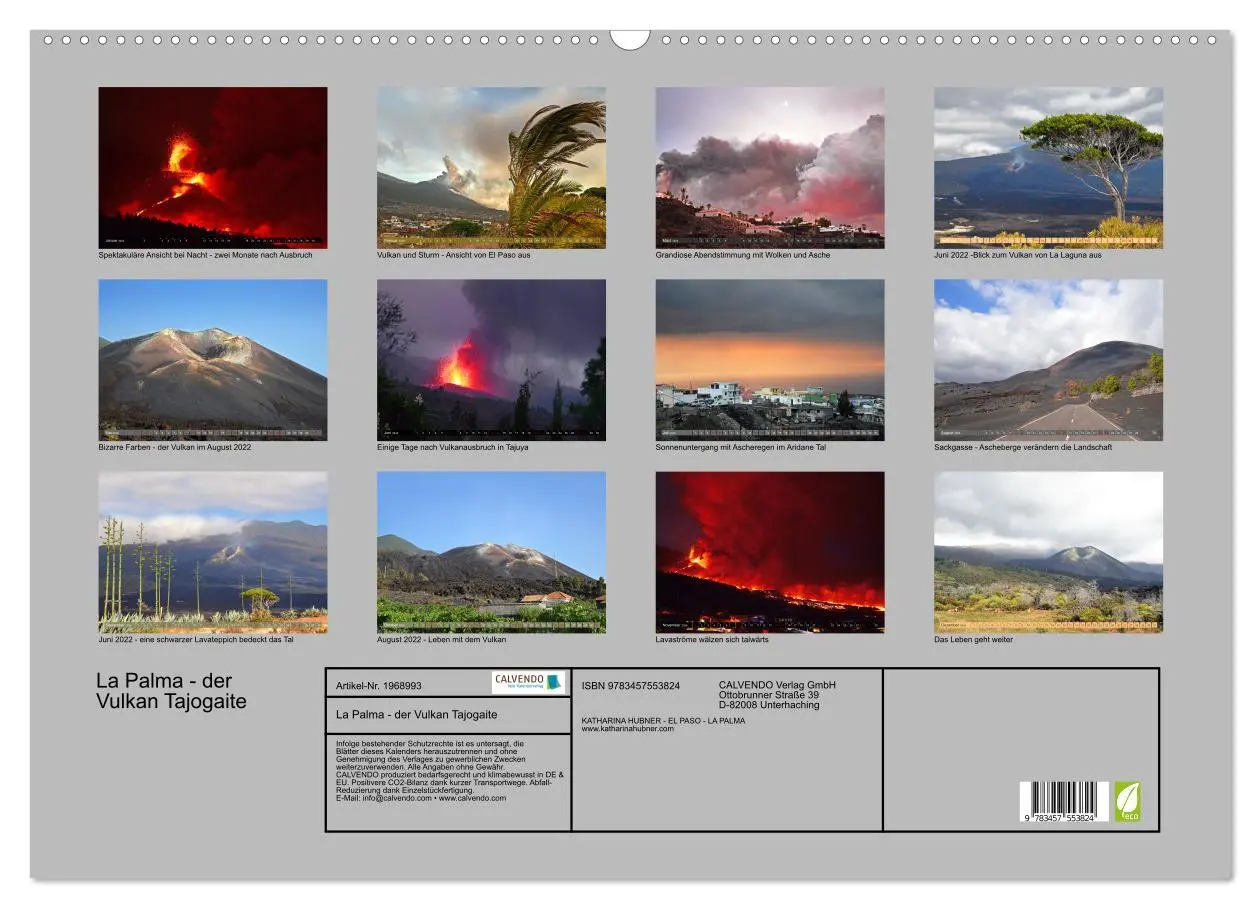The width and height of the screenshot is (1260, 908).
Task: Click caption 'August 2022 - Leben mit dem Vulkan'
Action: [x=442, y=640]
